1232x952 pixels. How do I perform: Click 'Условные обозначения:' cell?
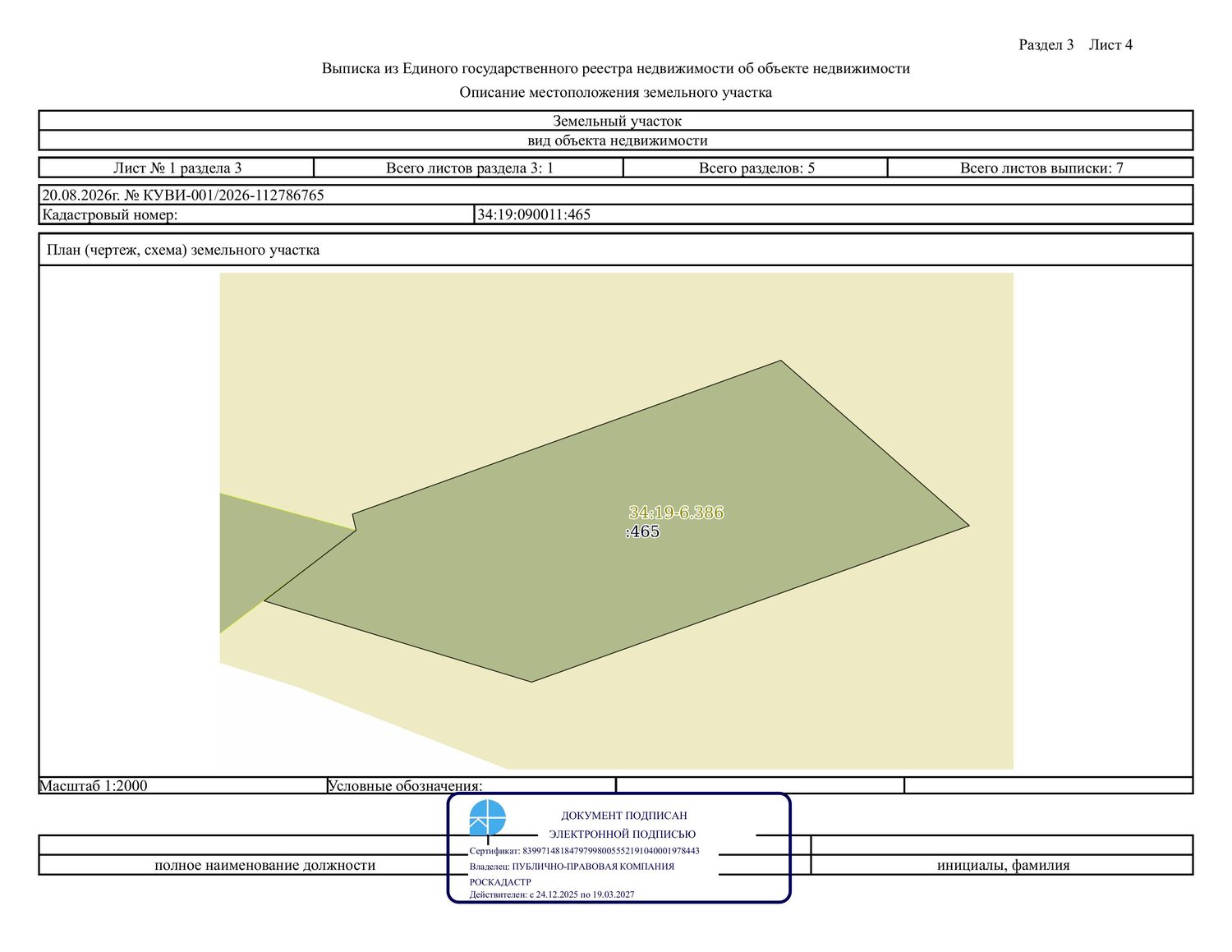(x=471, y=785)
